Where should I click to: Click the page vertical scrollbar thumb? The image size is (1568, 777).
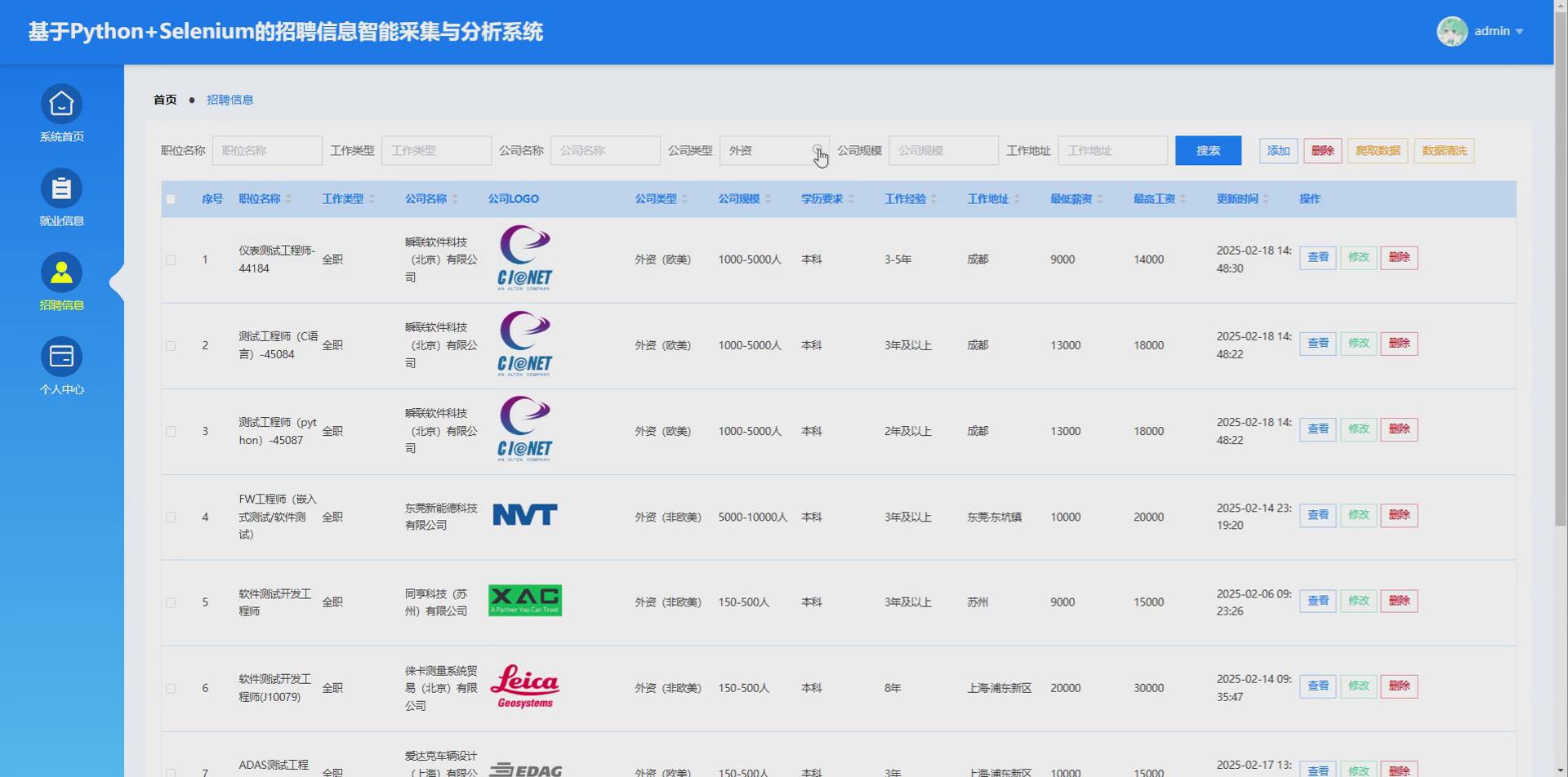click(x=1561, y=269)
